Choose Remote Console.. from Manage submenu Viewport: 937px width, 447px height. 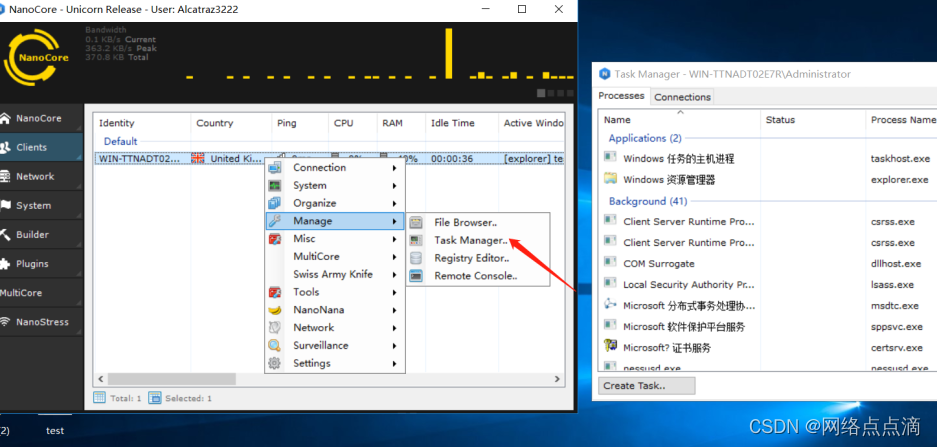(x=477, y=276)
